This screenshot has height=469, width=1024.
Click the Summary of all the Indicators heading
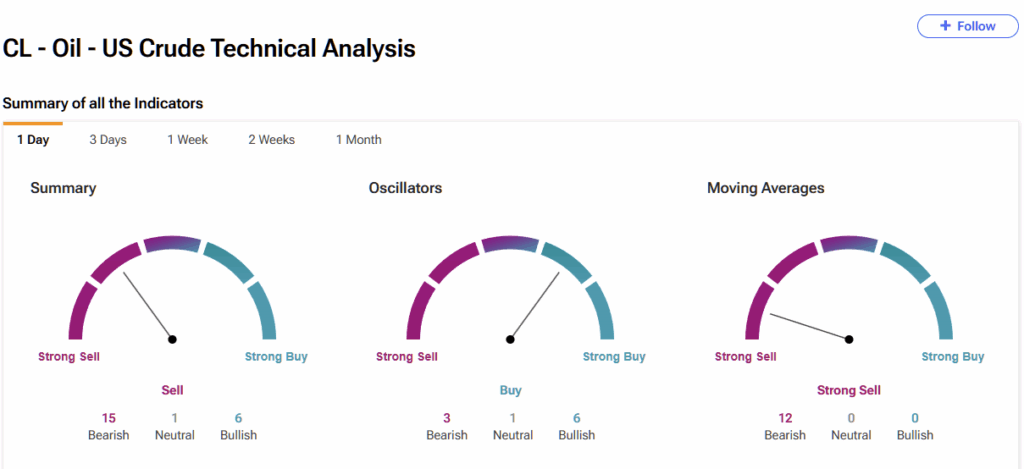tap(103, 103)
